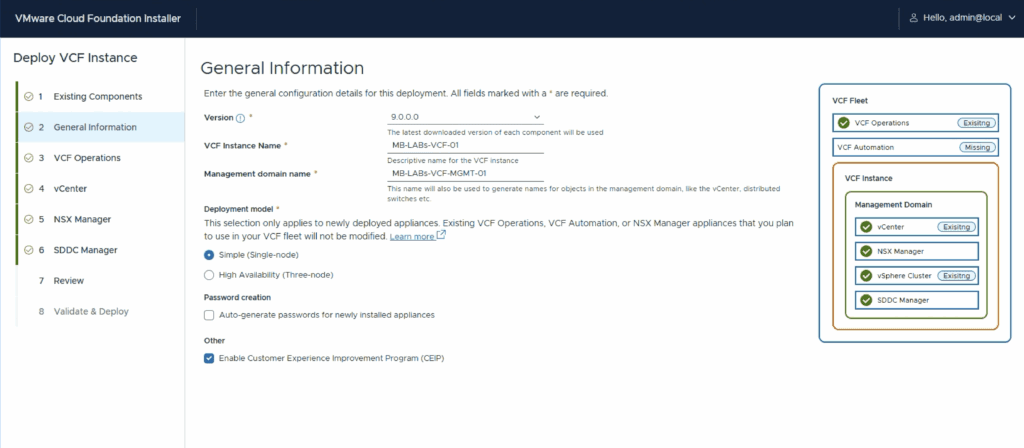Click the VCF Instance Name field
The image size is (1024, 448).
465,146
